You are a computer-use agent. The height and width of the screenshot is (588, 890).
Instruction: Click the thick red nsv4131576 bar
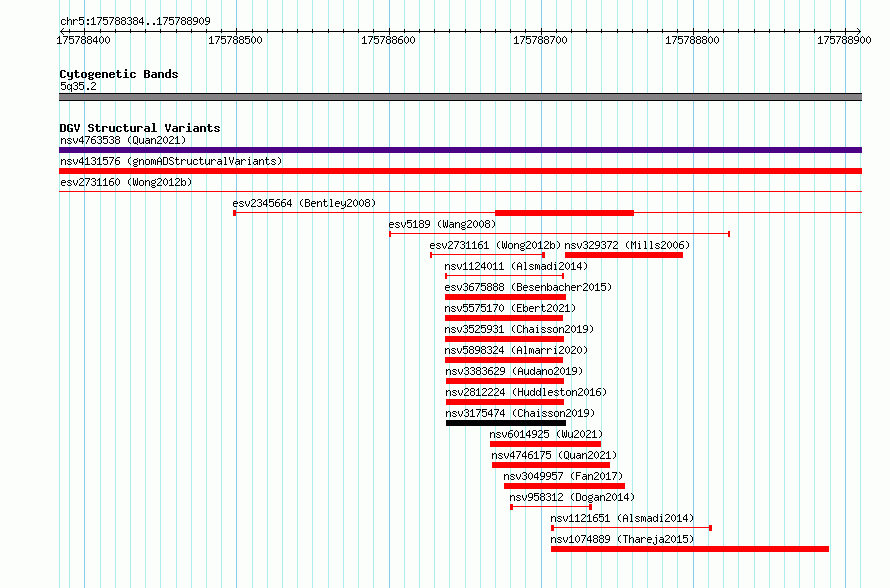[460, 171]
